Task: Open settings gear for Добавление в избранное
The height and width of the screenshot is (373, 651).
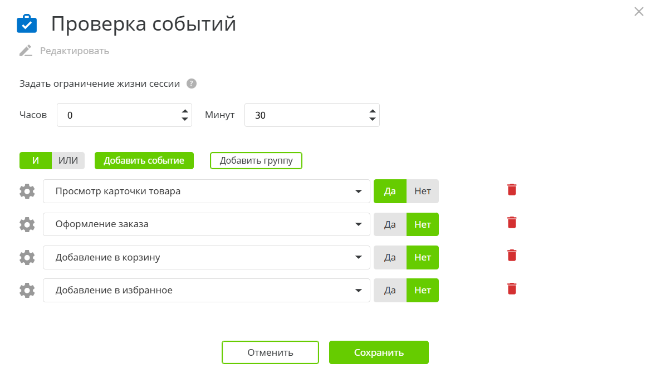Action: coord(27,290)
